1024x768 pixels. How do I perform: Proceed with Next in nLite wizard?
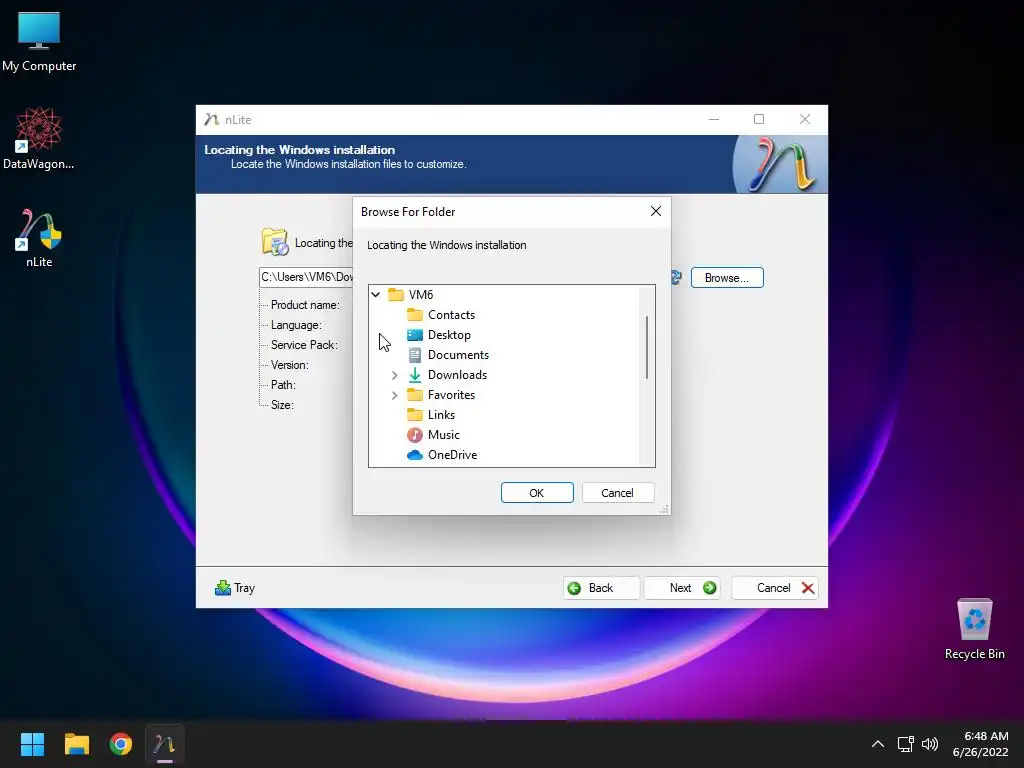pyautogui.click(x=682, y=588)
